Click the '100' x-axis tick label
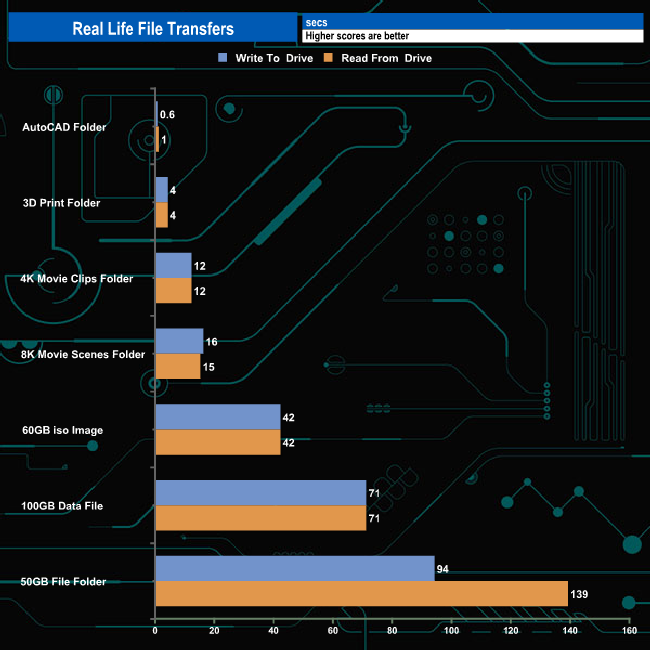Viewport: 650px width, 650px height. pyautogui.click(x=451, y=631)
